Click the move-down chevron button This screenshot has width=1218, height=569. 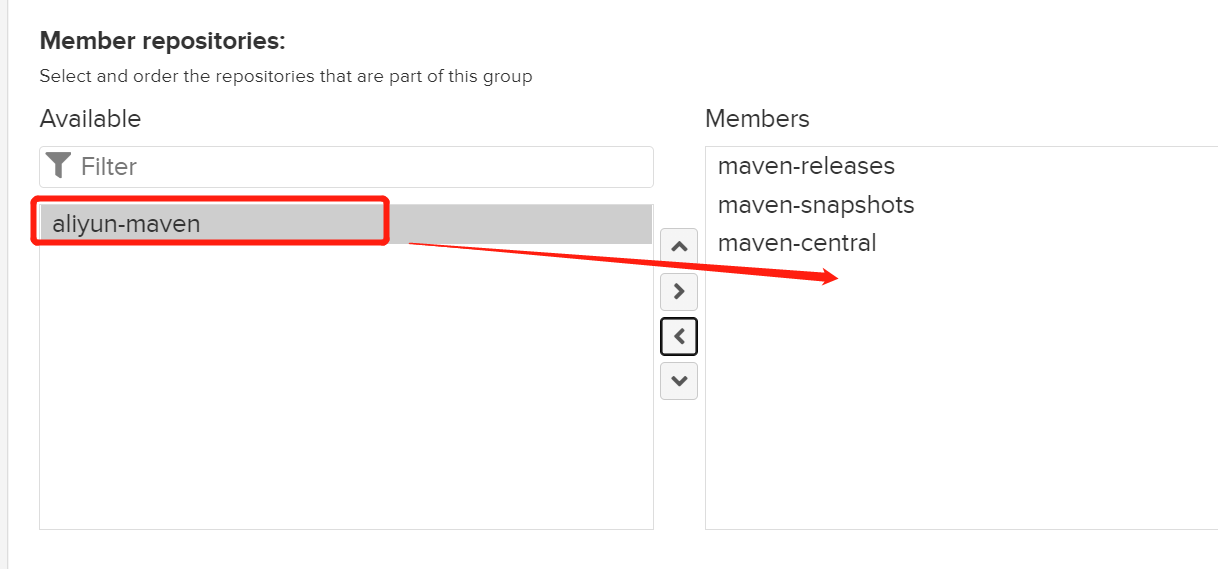point(679,381)
